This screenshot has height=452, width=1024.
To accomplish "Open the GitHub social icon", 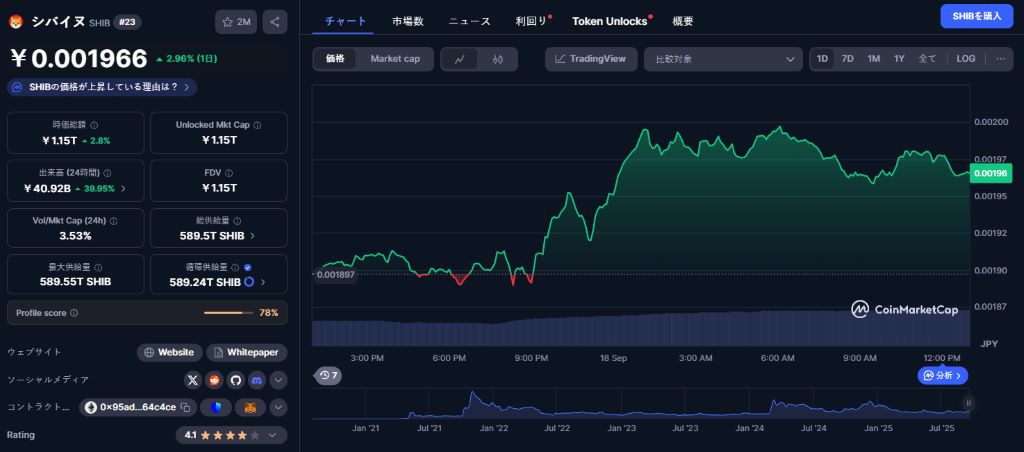I will (236, 380).
